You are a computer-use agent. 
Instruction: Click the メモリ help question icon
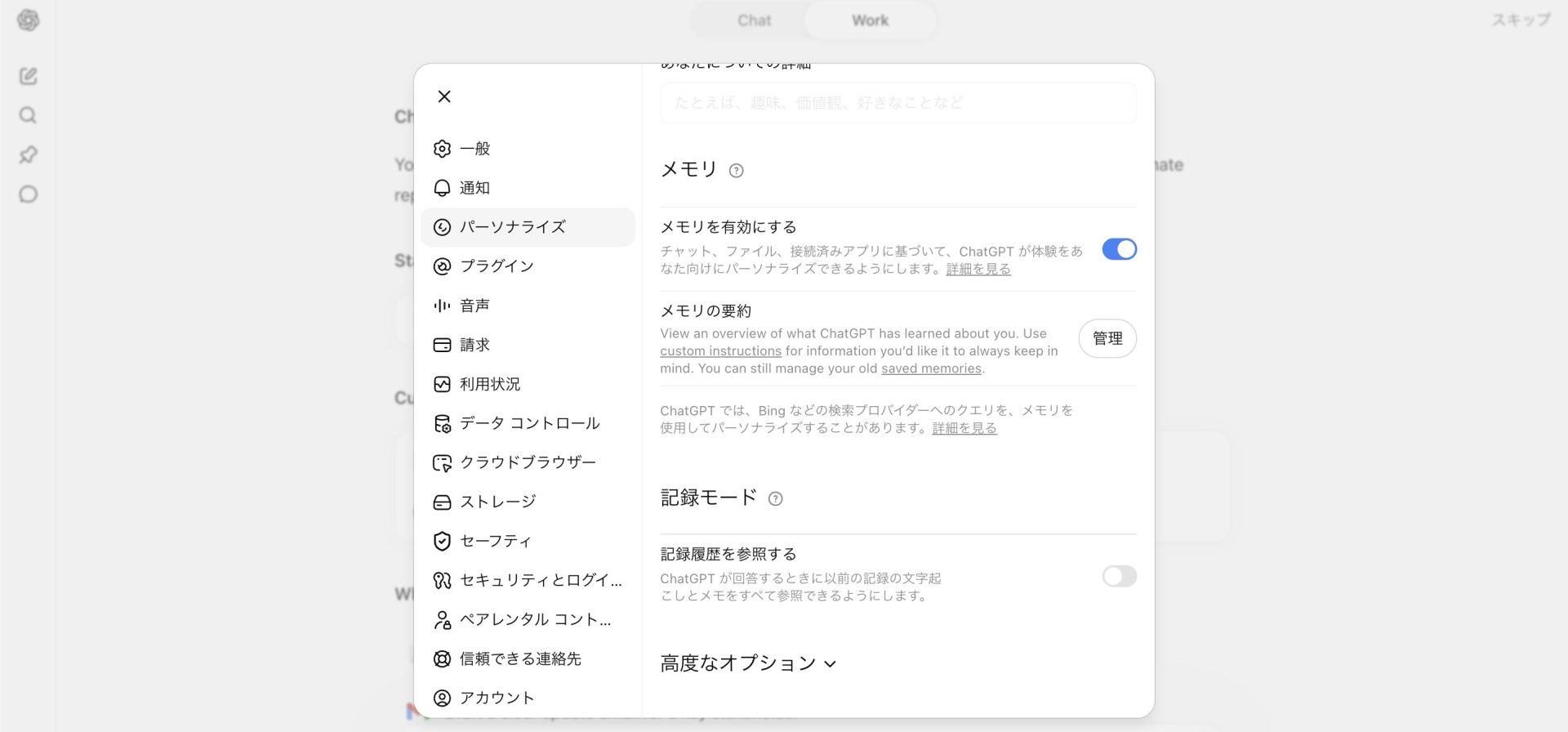pyautogui.click(x=736, y=171)
